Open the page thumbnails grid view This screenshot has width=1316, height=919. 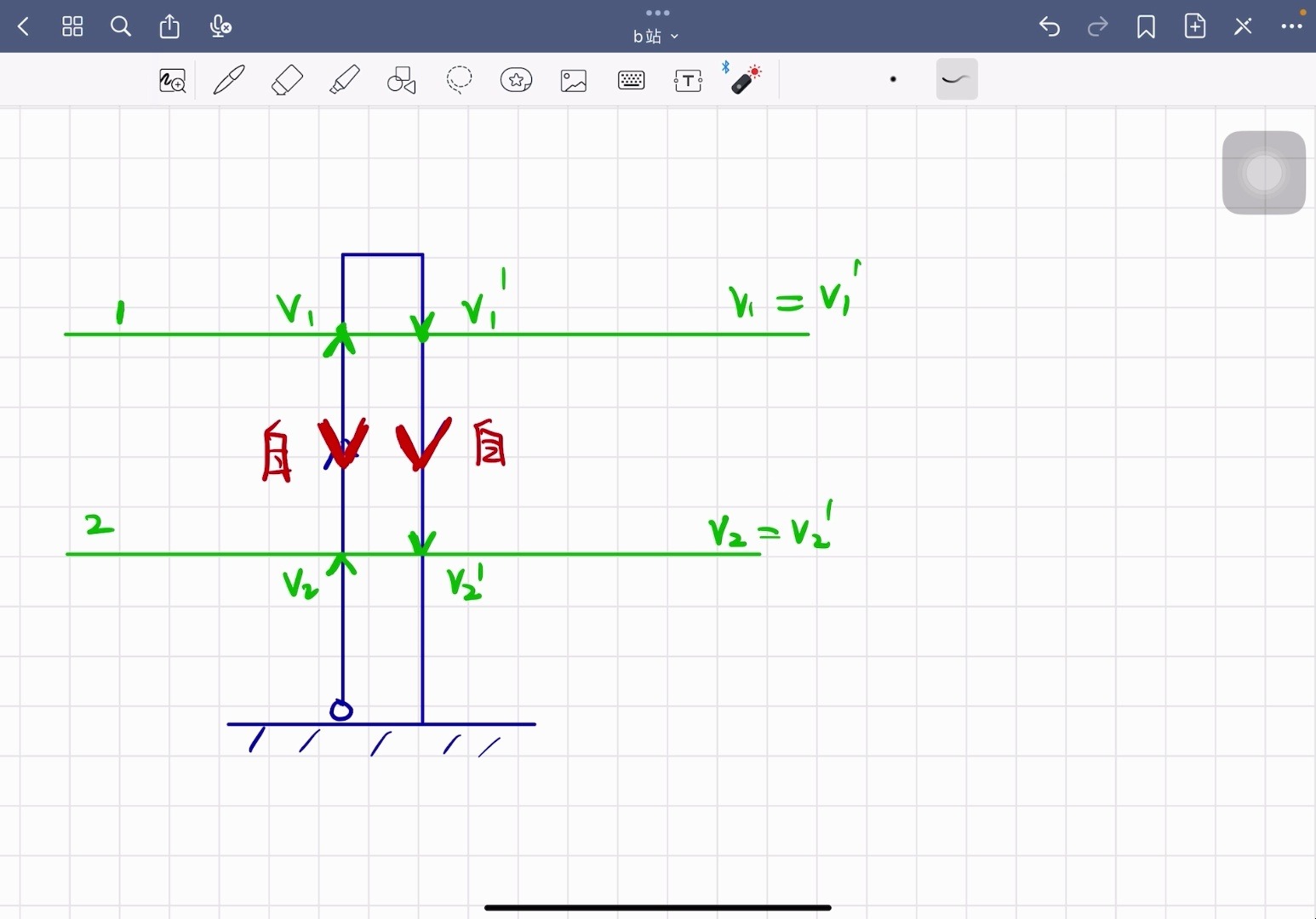[72, 26]
